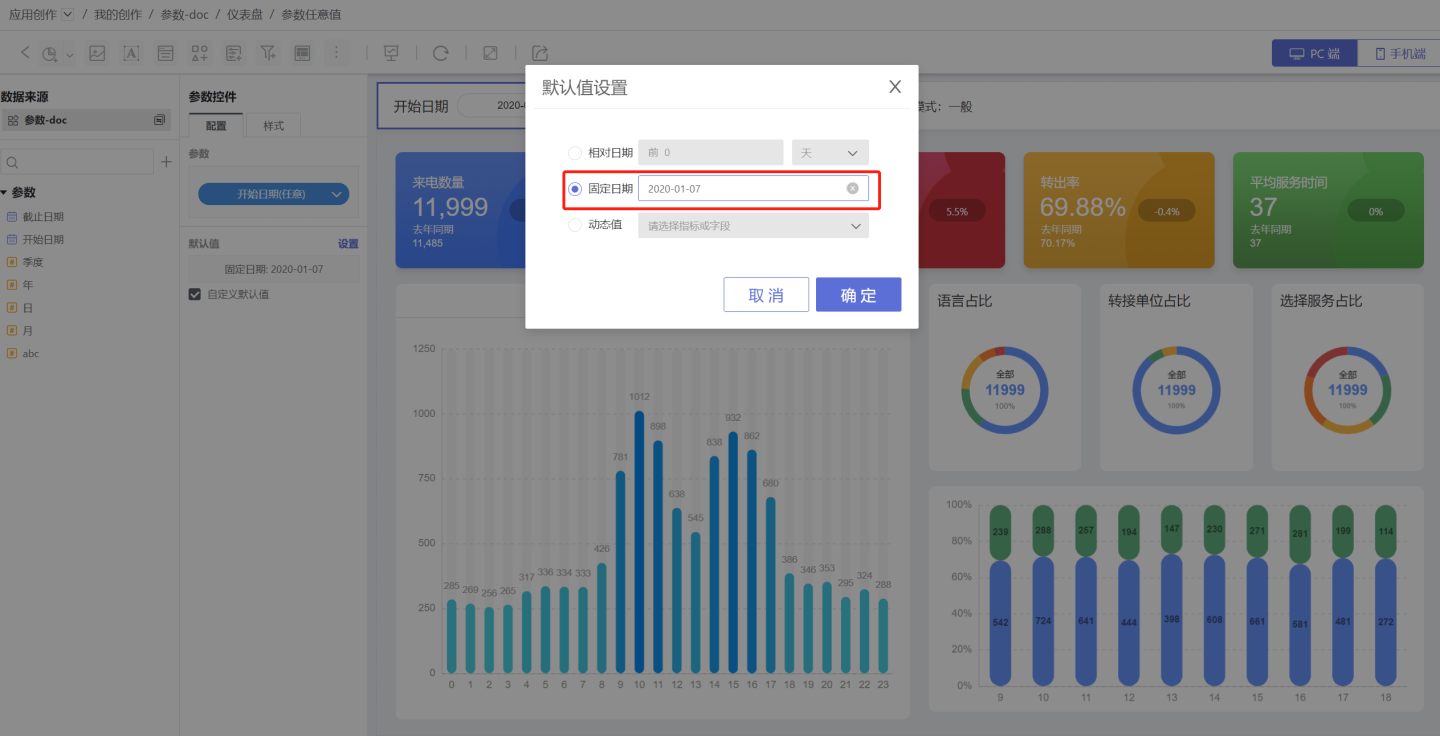The height and width of the screenshot is (736, 1440).
Task: Click the plus icon beside the search box
Action: pos(167,162)
